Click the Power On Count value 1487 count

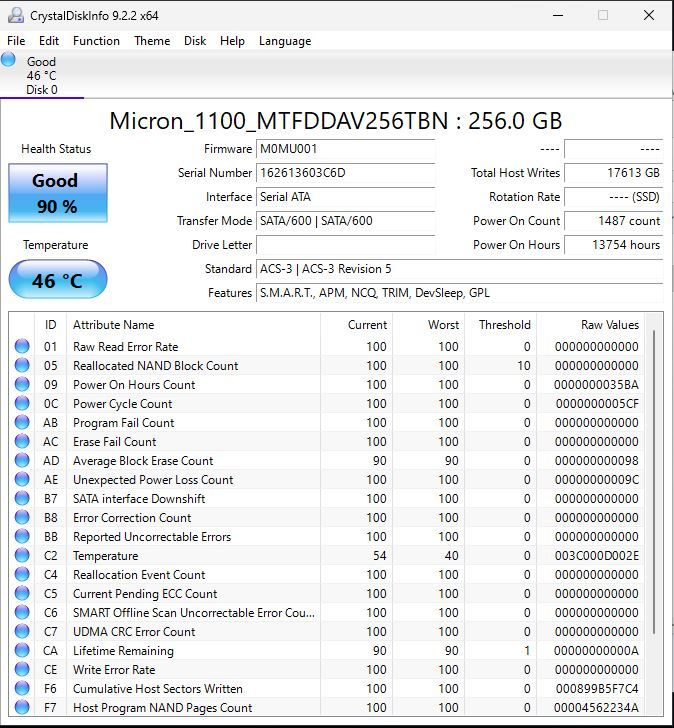tap(614, 221)
